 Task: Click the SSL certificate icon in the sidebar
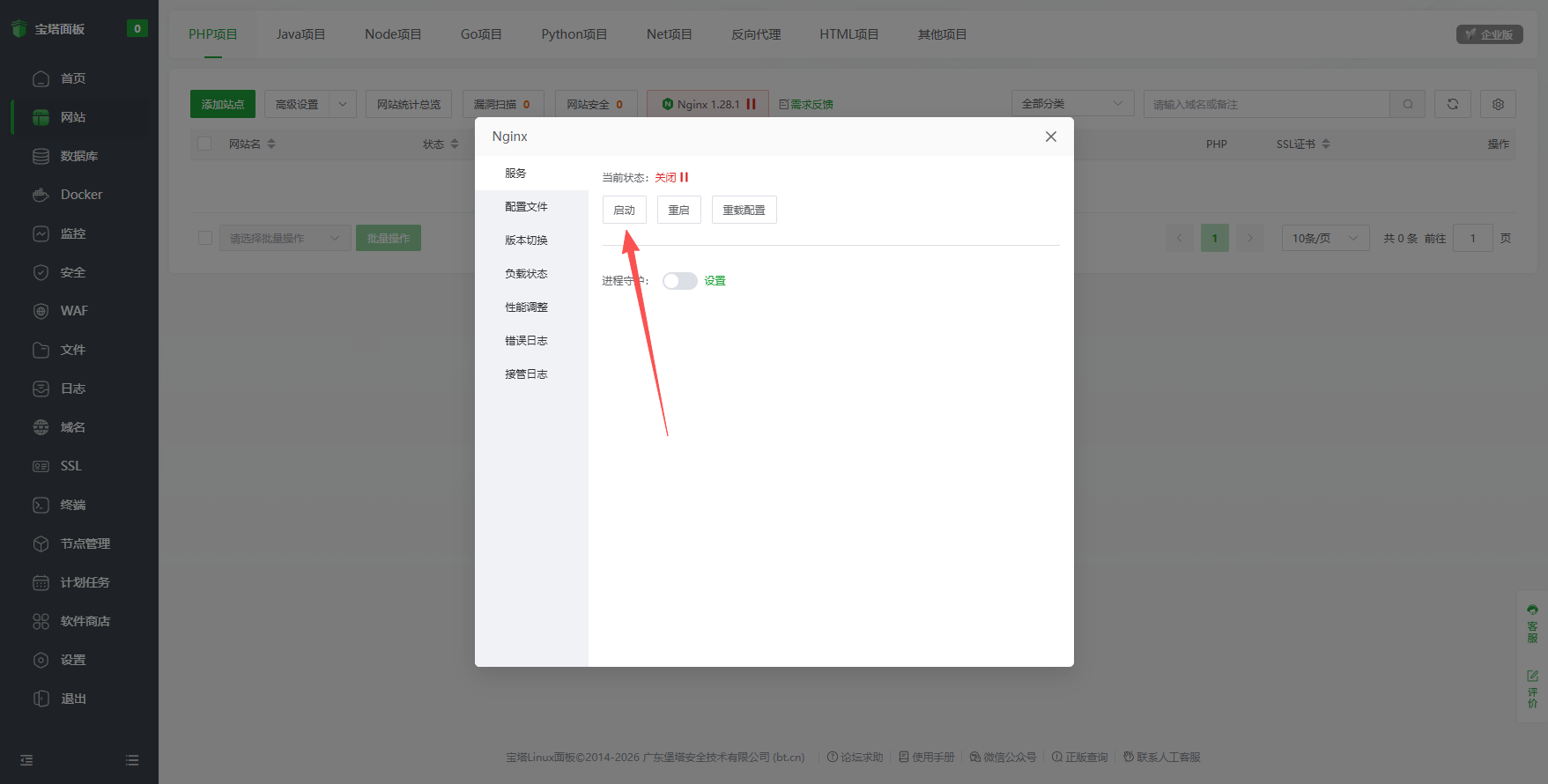pyautogui.click(x=41, y=466)
